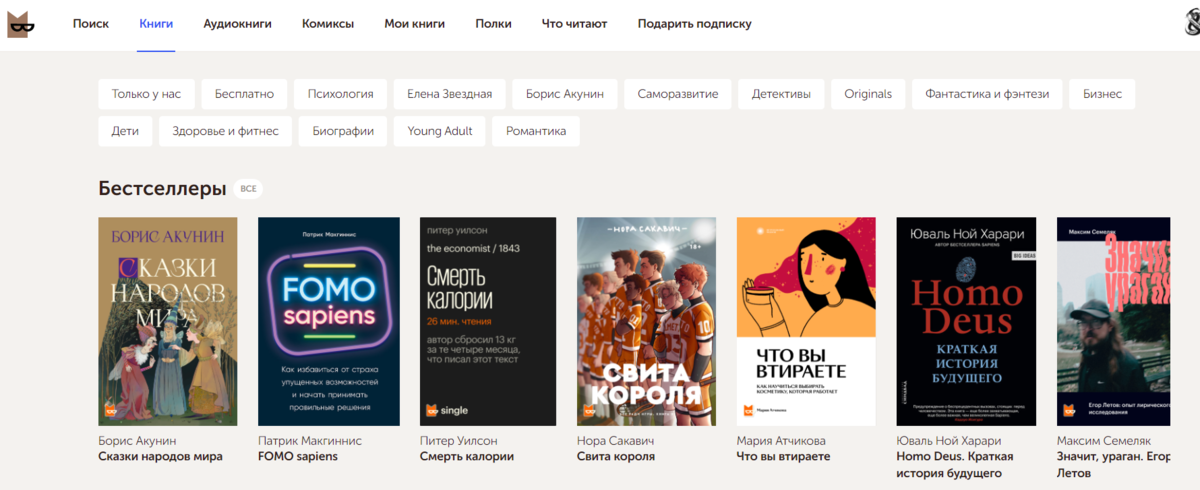Select the Детективы genre chip
This screenshot has height=490, width=1200.
click(x=781, y=94)
